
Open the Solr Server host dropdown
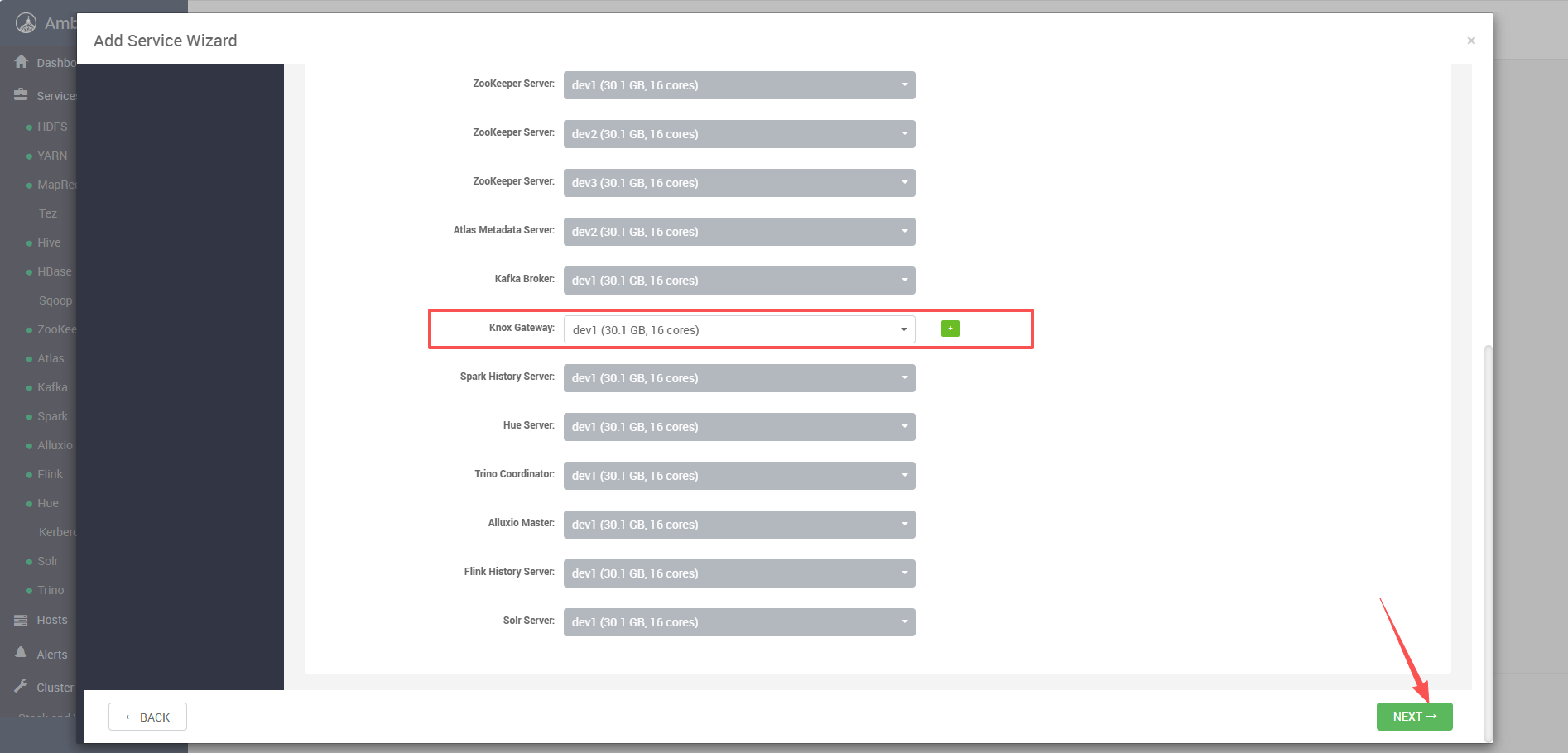pyautogui.click(x=738, y=622)
